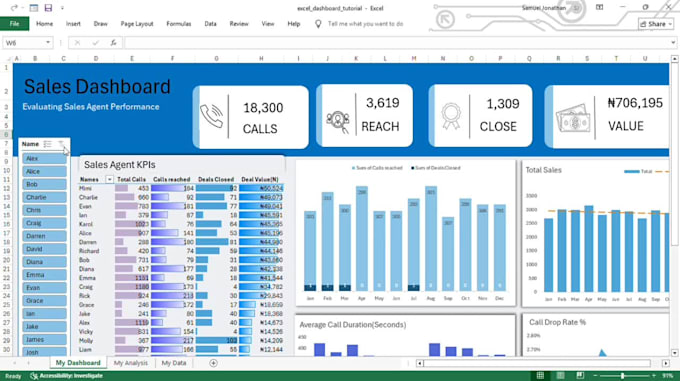
Task: Open the Page Layout ribbon tab
Action: (137, 24)
